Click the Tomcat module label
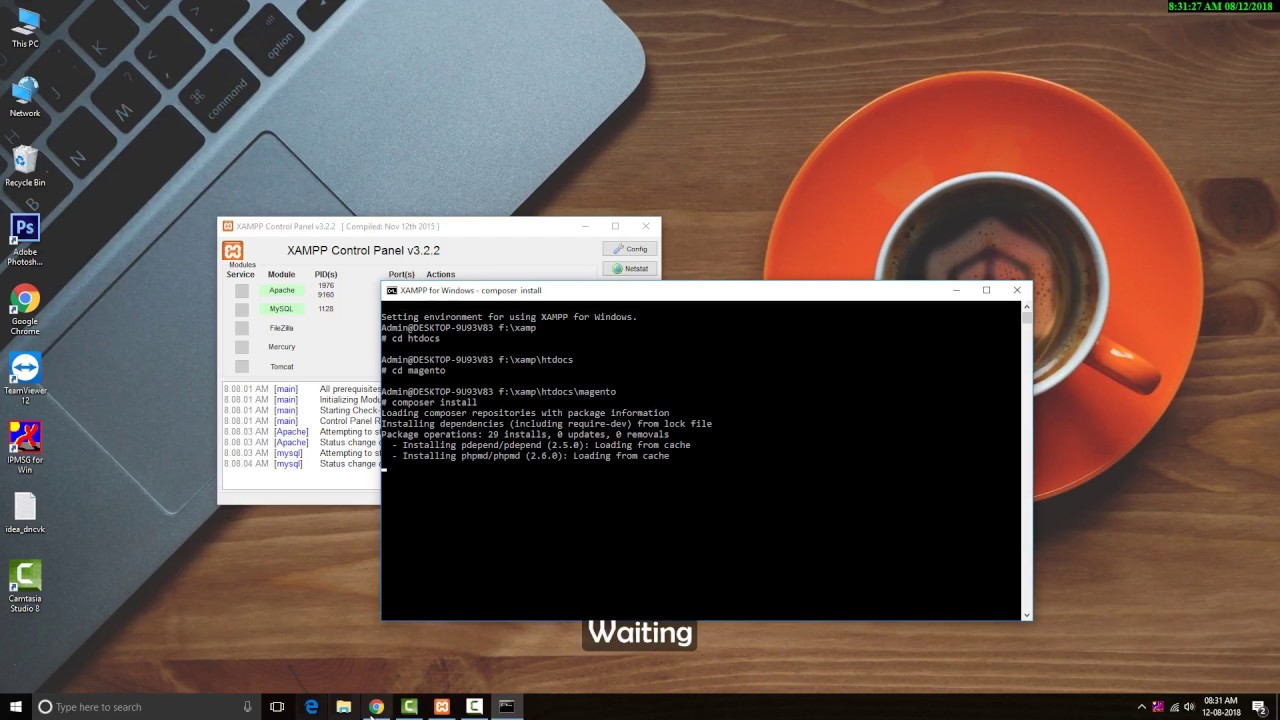Viewport: 1280px width, 720px height. 281,367
